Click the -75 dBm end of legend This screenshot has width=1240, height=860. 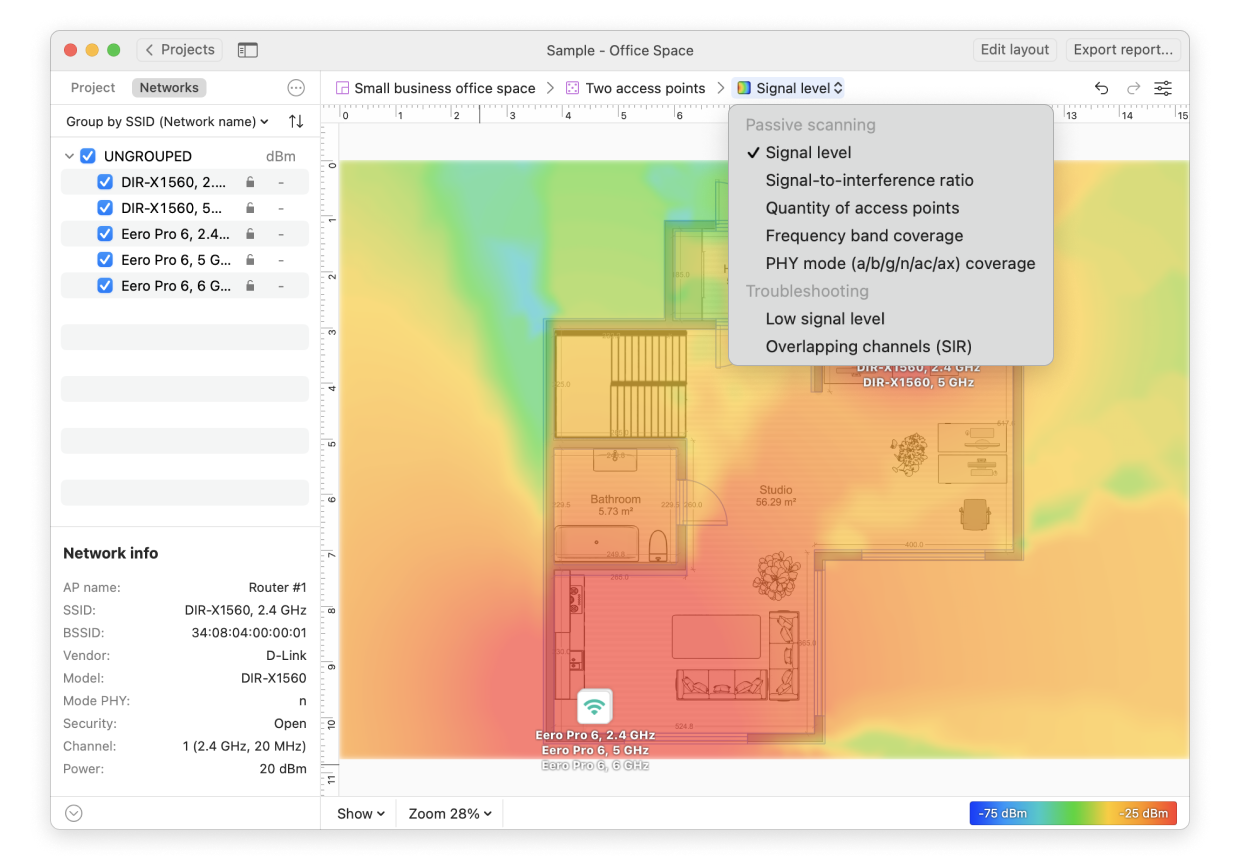(x=1002, y=813)
